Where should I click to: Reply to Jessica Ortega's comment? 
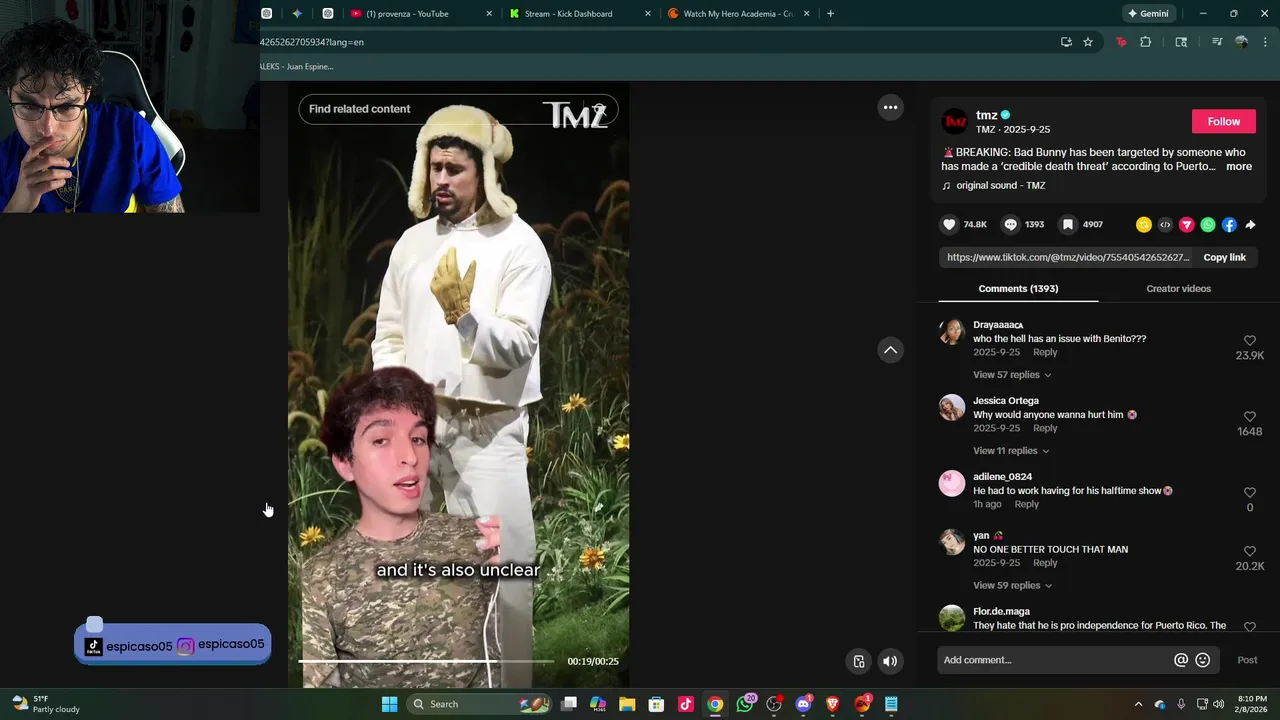pyautogui.click(x=1045, y=428)
